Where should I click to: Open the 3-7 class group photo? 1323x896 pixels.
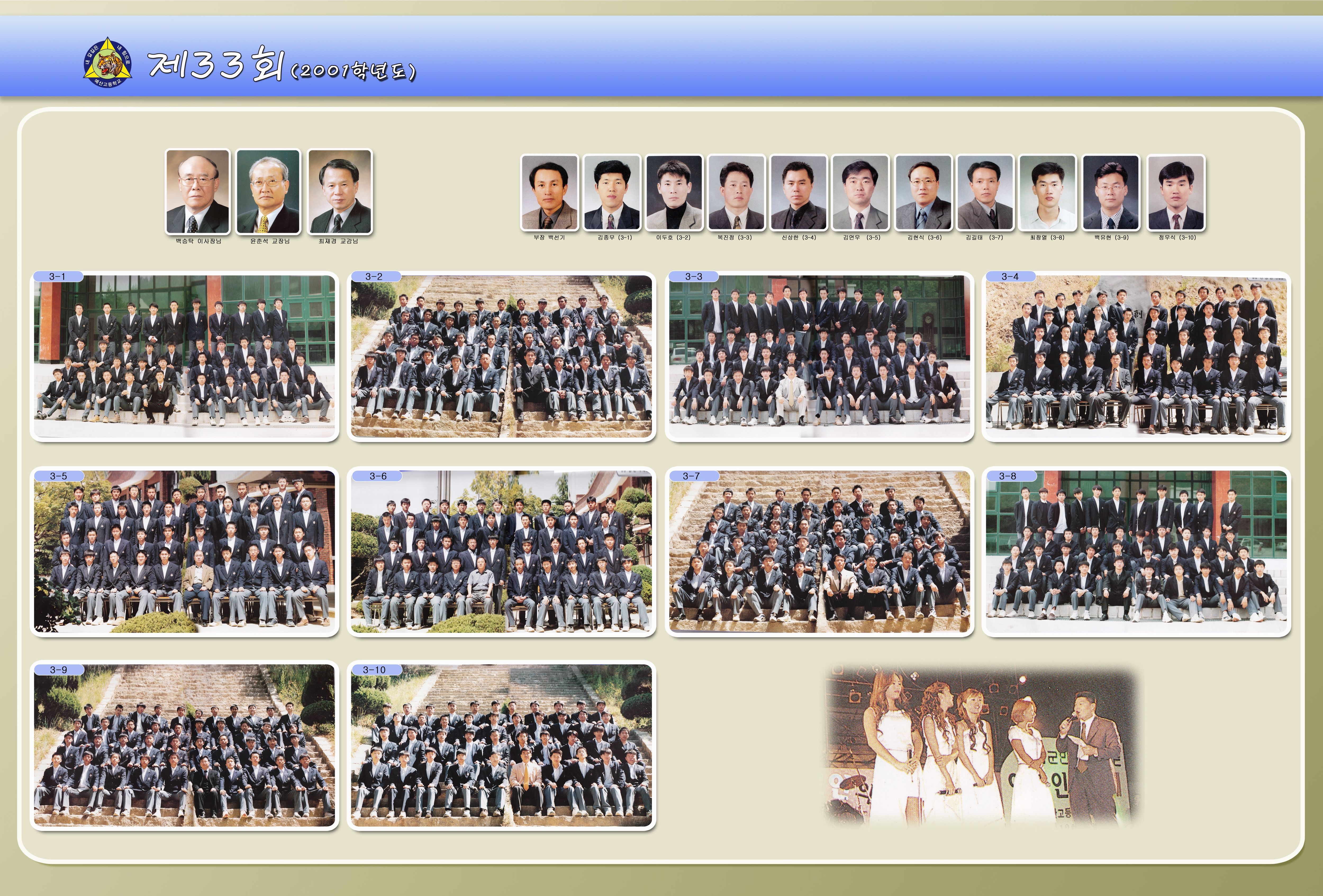[819, 552]
